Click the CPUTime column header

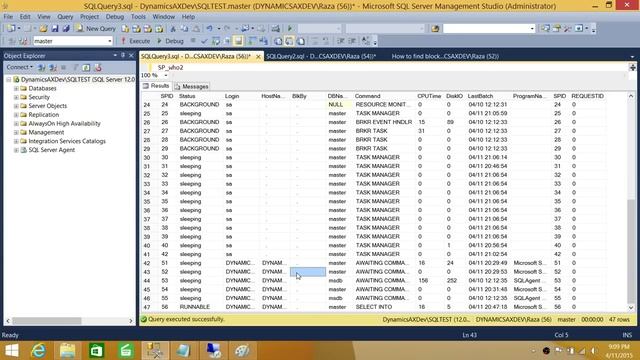pyautogui.click(x=429, y=96)
